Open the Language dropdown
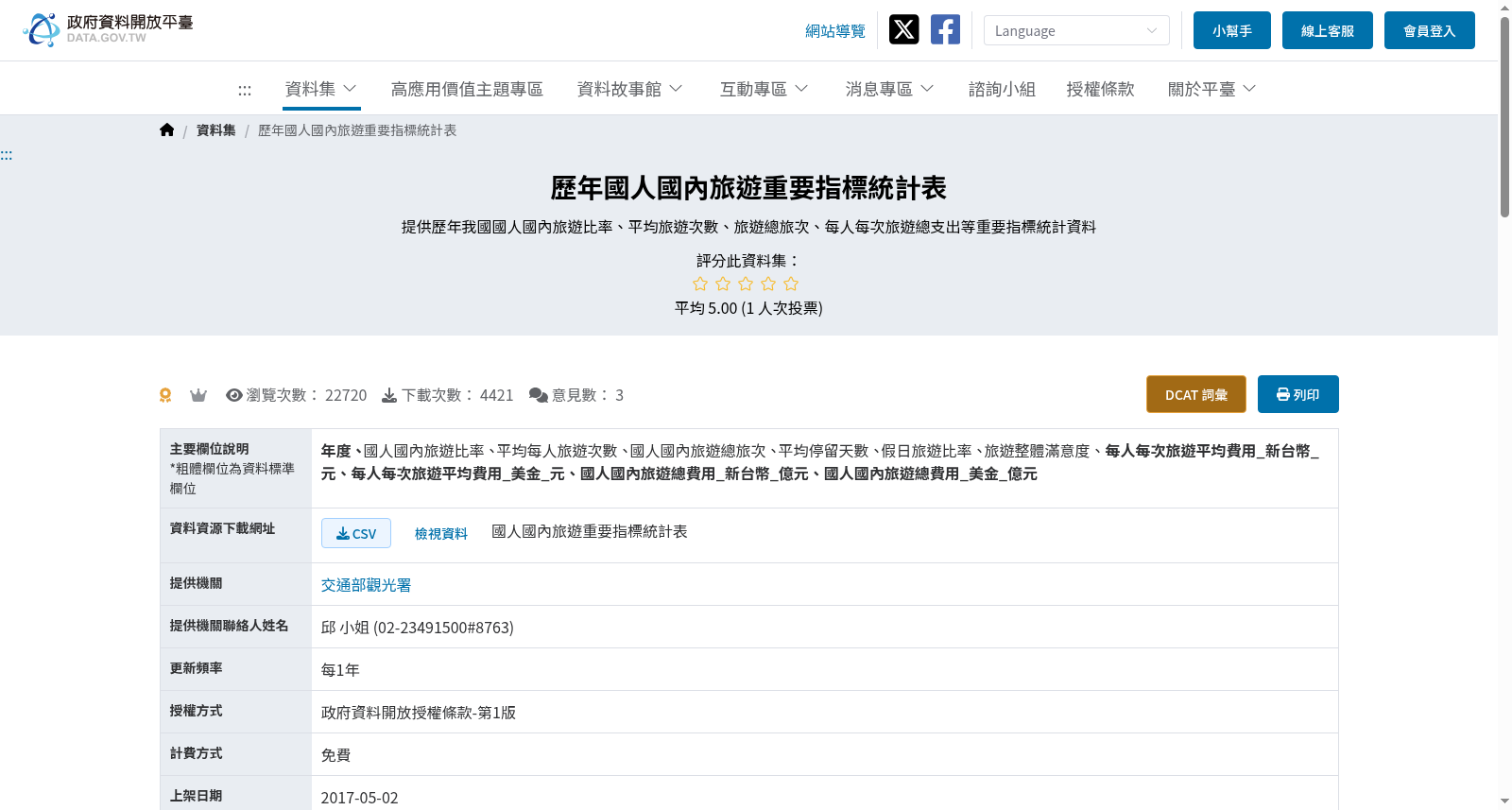This screenshot has width=1512, height=810. click(x=1076, y=30)
